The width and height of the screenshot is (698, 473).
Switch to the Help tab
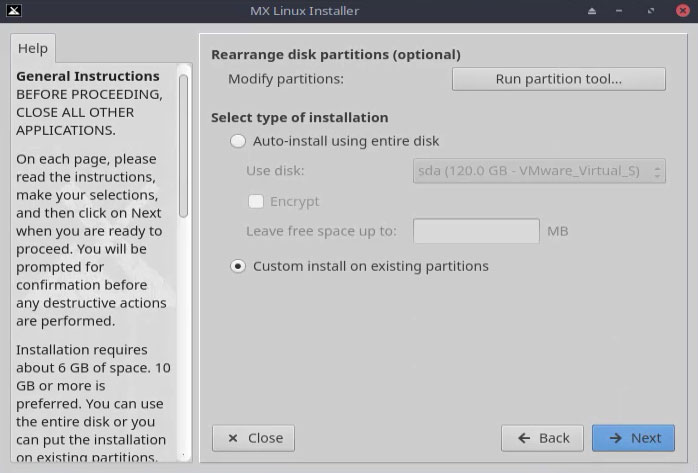(x=33, y=48)
